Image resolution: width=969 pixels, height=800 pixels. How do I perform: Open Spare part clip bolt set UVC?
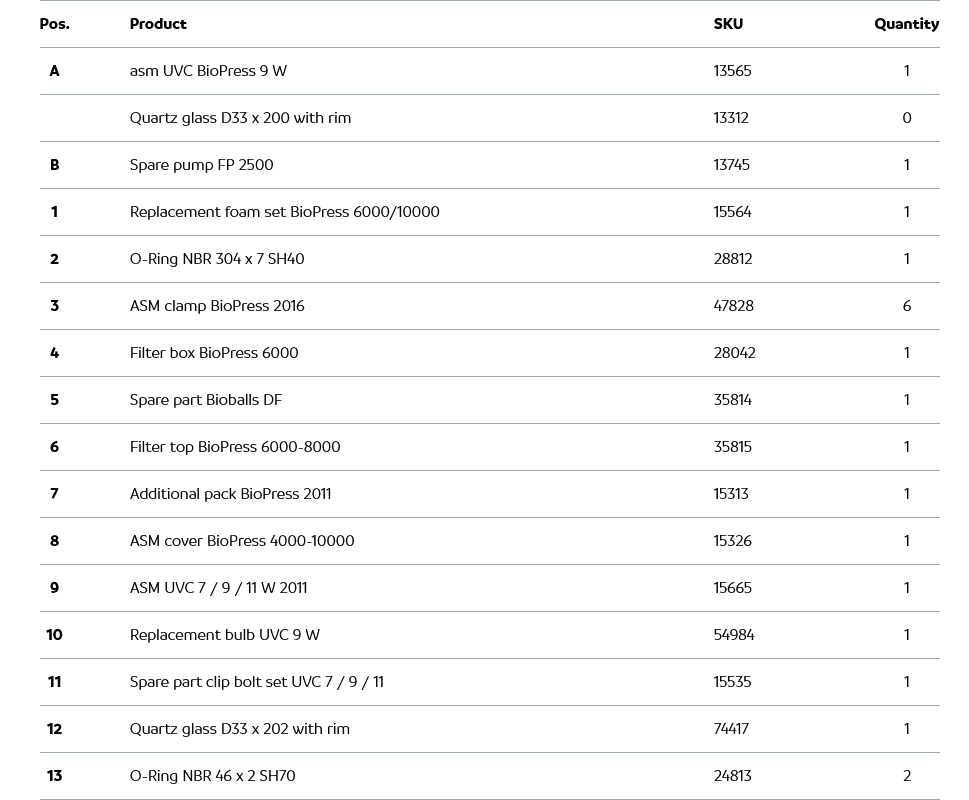[x=257, y=682]
